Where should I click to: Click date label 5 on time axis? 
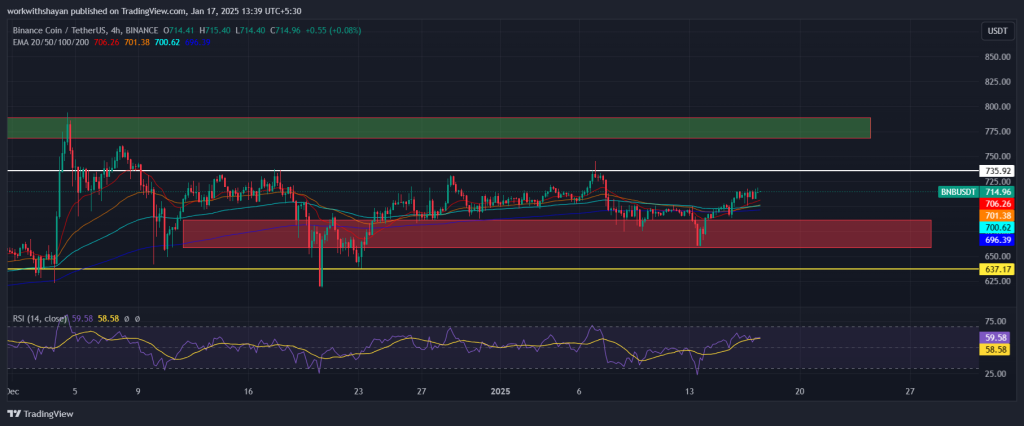coord(75,391)
